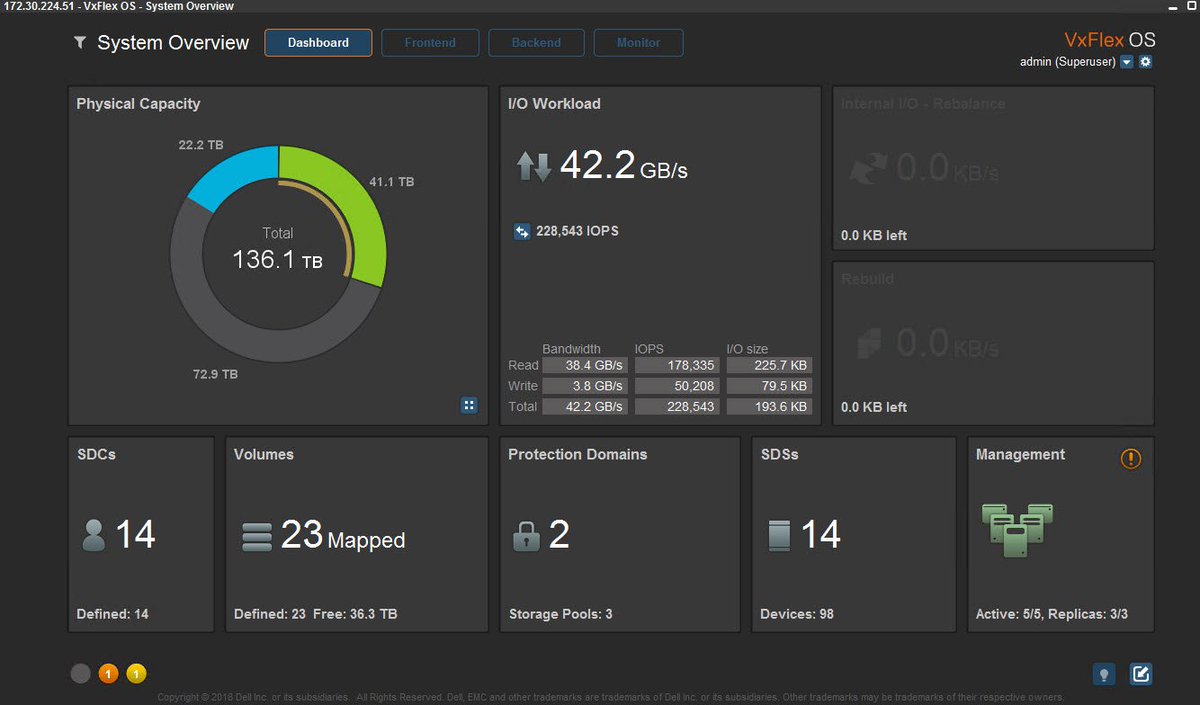Click the orange alert indicator showing 1
The width and height of the screenshot is (1200, 705).
point(108,674)
